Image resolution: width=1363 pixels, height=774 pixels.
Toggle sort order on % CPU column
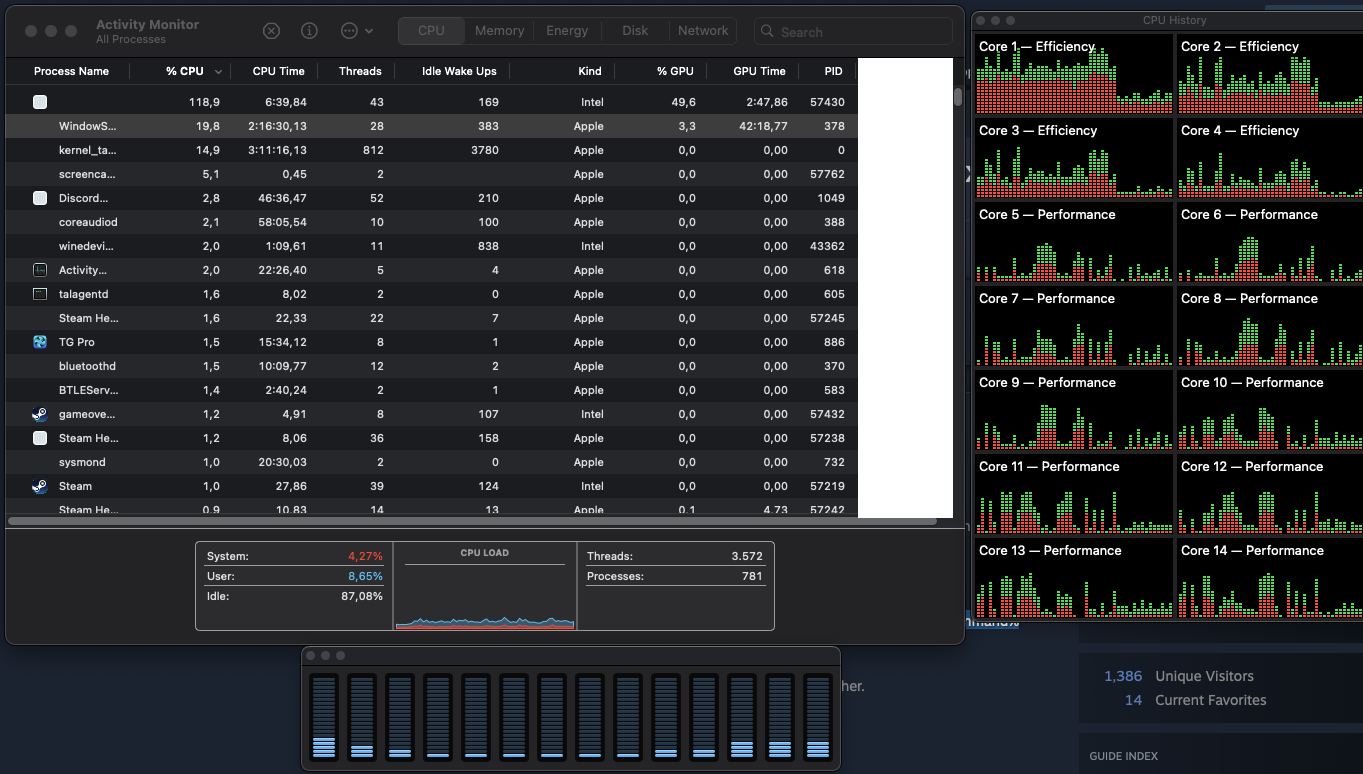[x=186, y=71]
